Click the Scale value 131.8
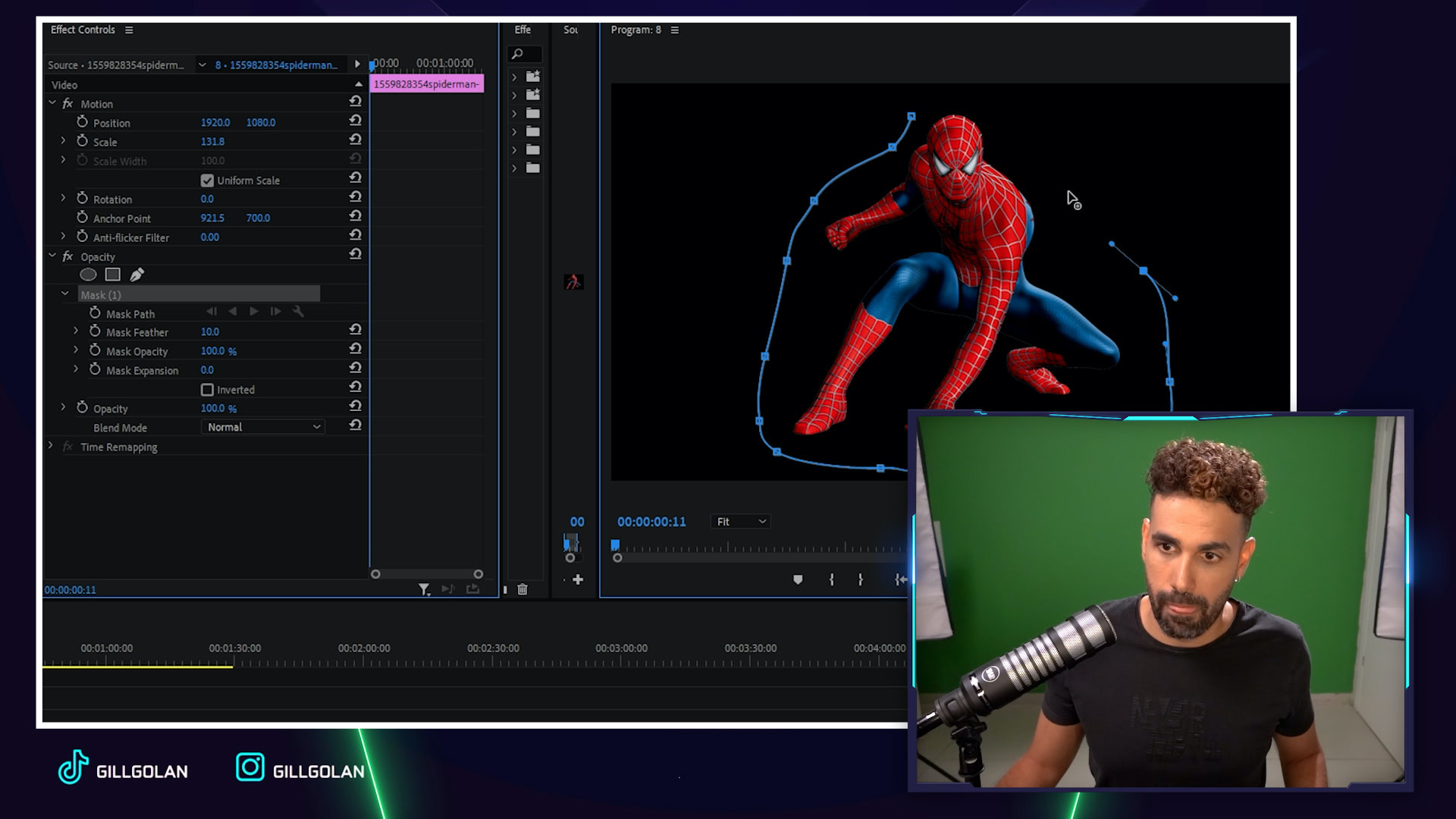Viewport: 1456px width, 819px height. click(212, 142)
